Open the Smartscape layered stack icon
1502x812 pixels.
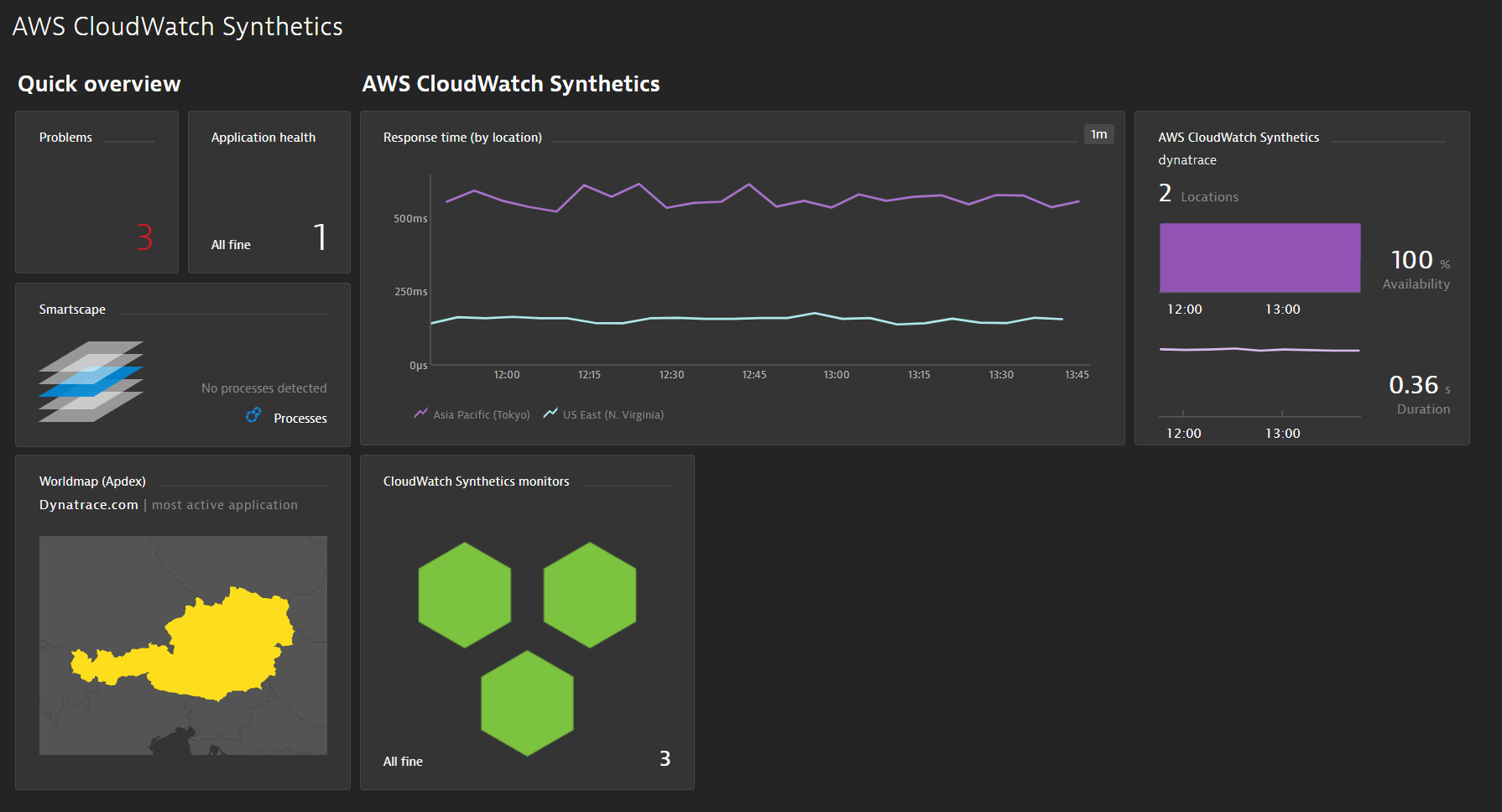[91, 382]
